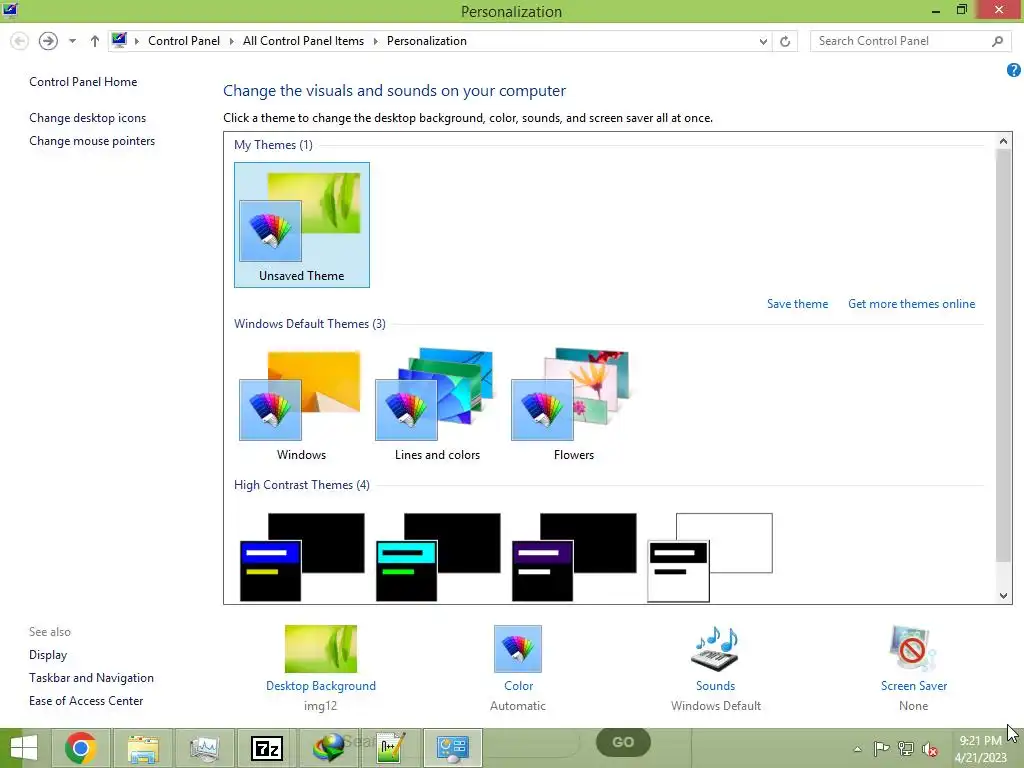Open the system monitor taskbar icon
The height and width of the screenshot is (768, 1024).
pyautogui.click(x=204, y=748)
